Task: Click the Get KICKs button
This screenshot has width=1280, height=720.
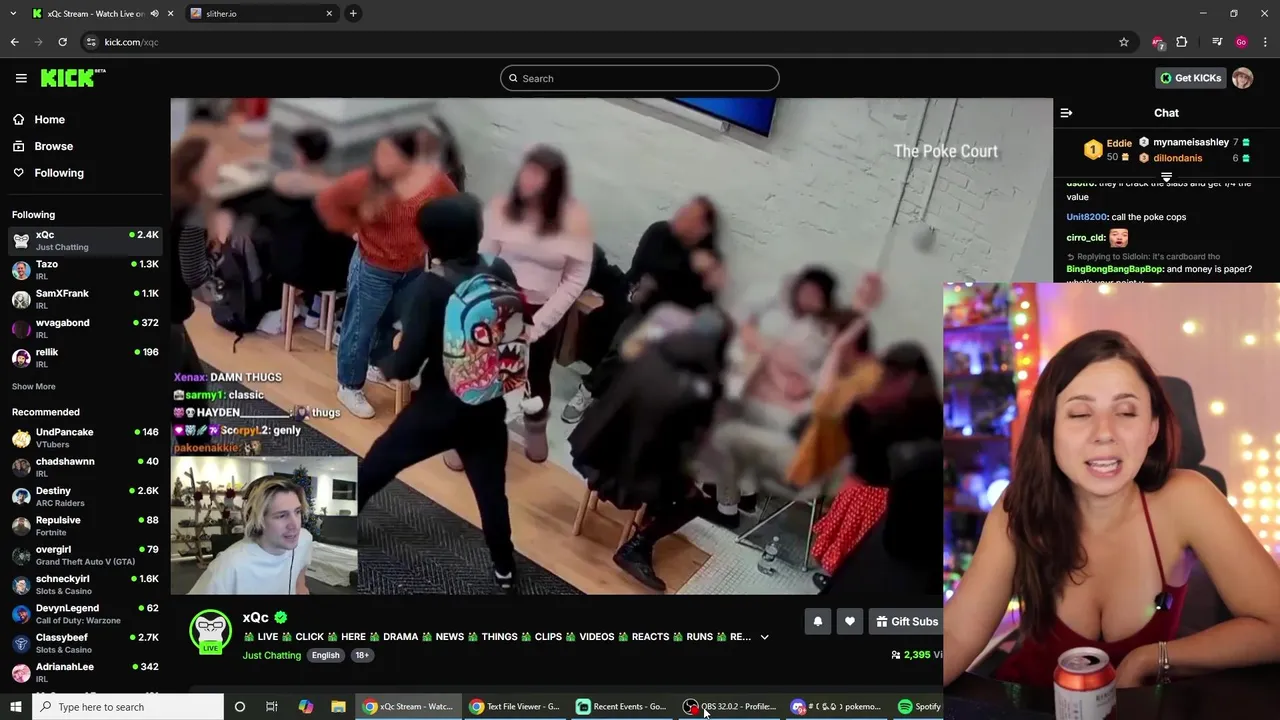Action: [x=1190, y=78]
